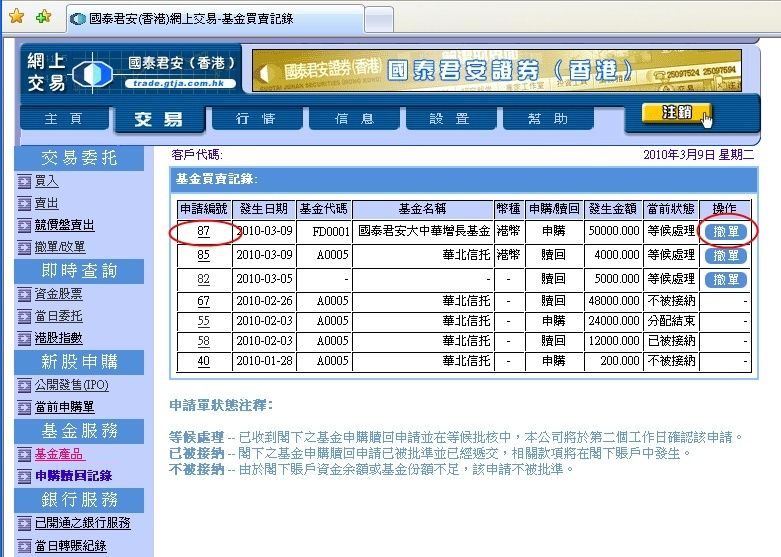Open application number 85 link

(203, 255)
